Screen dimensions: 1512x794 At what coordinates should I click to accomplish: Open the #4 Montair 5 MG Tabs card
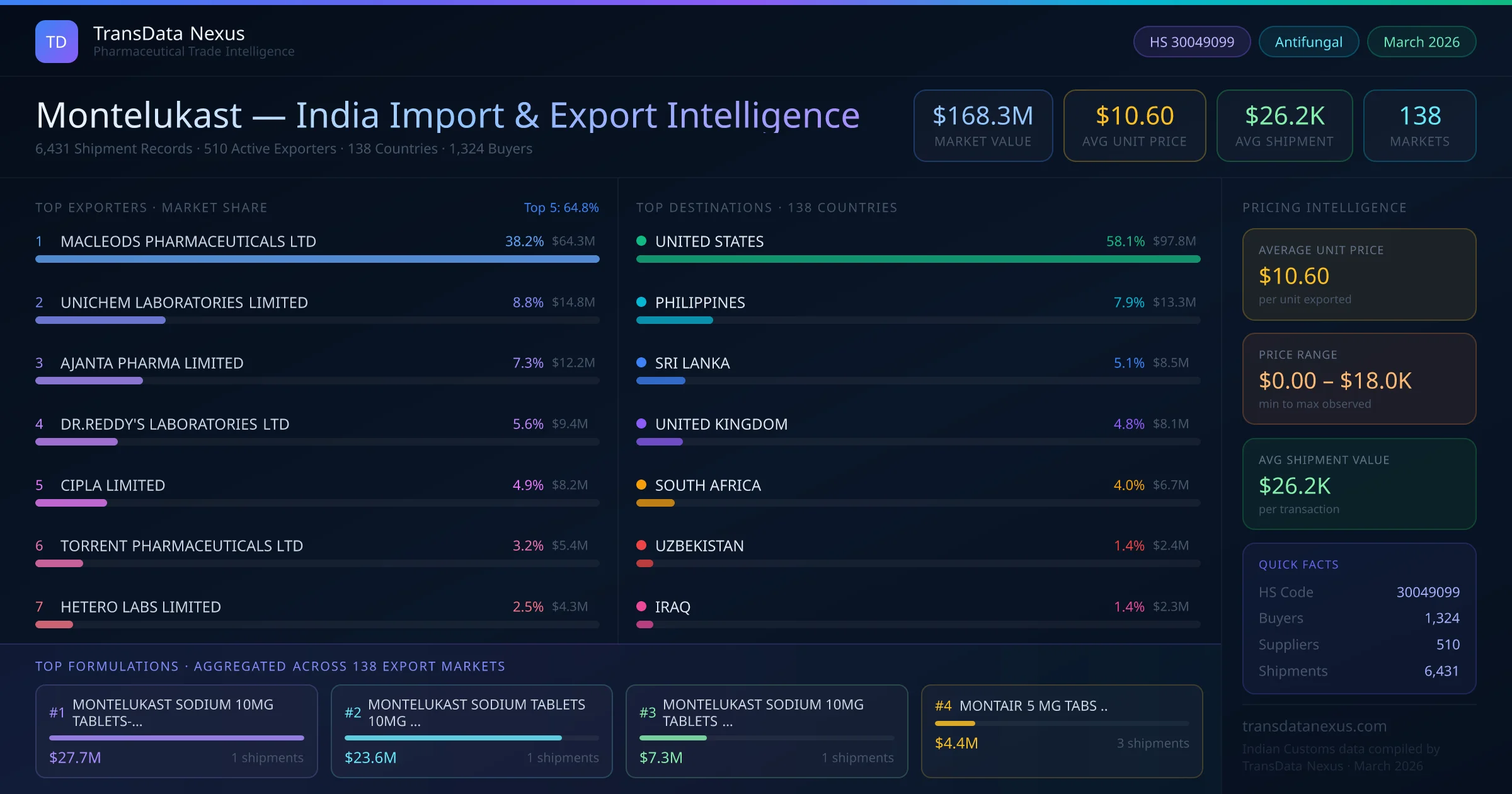(x=1062, y=730)
